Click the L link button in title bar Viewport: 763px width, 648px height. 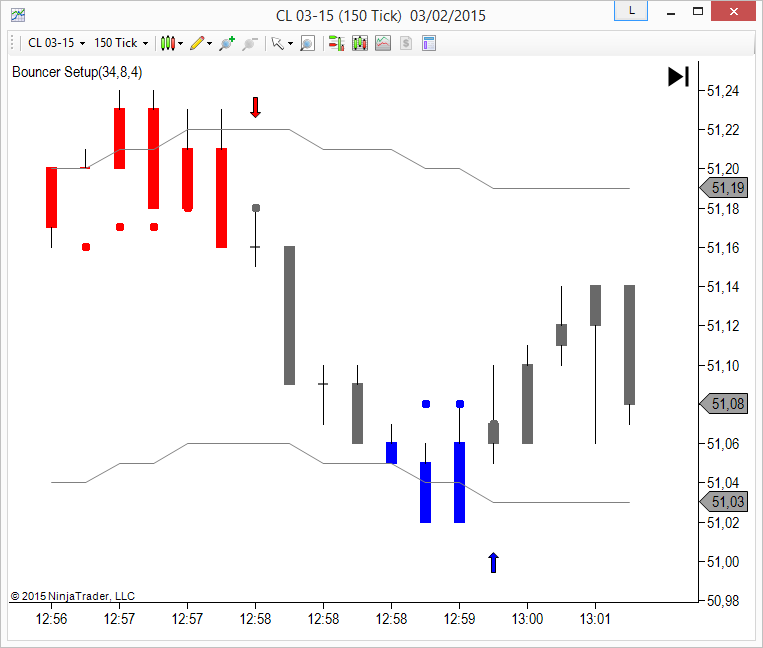click(630, 11)
